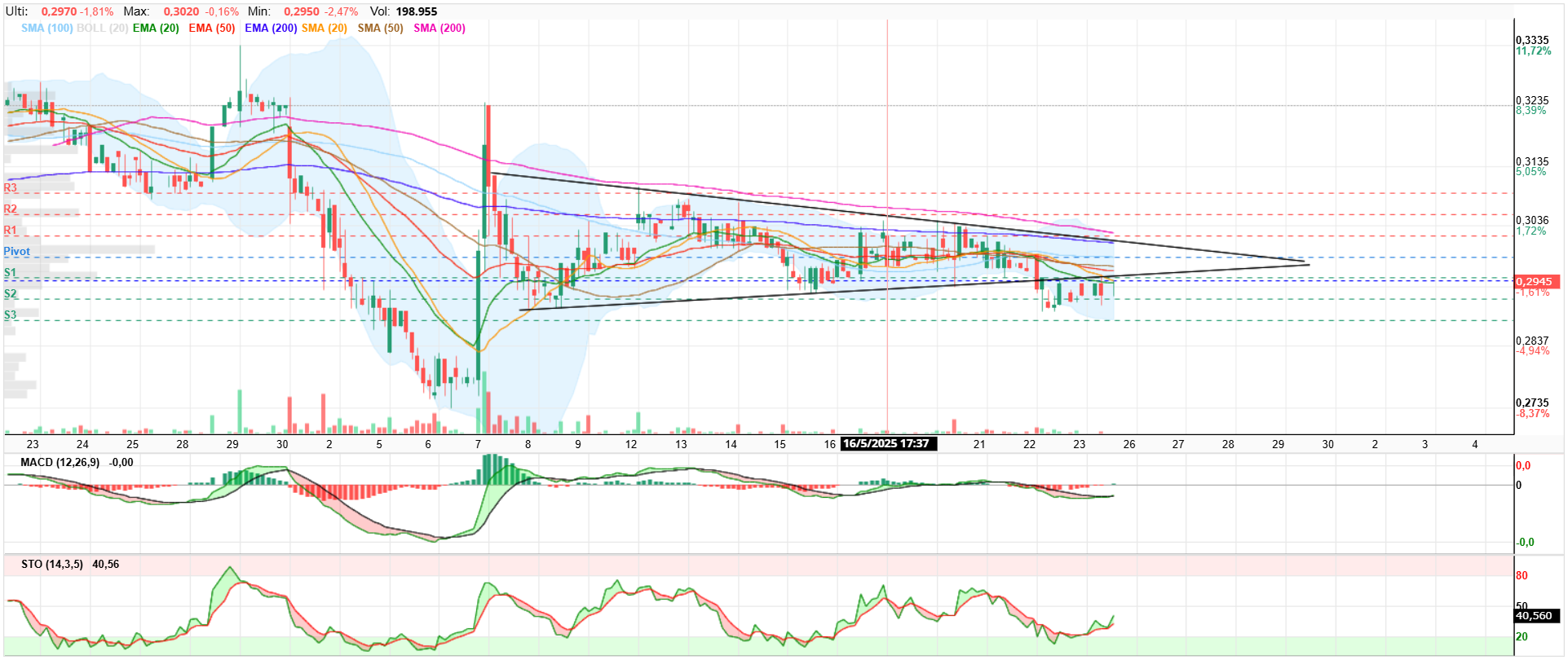The height and width of the screenshot is (660, 1568).
Task: Click price axis level 0,2837
Action: [1533, 341]
